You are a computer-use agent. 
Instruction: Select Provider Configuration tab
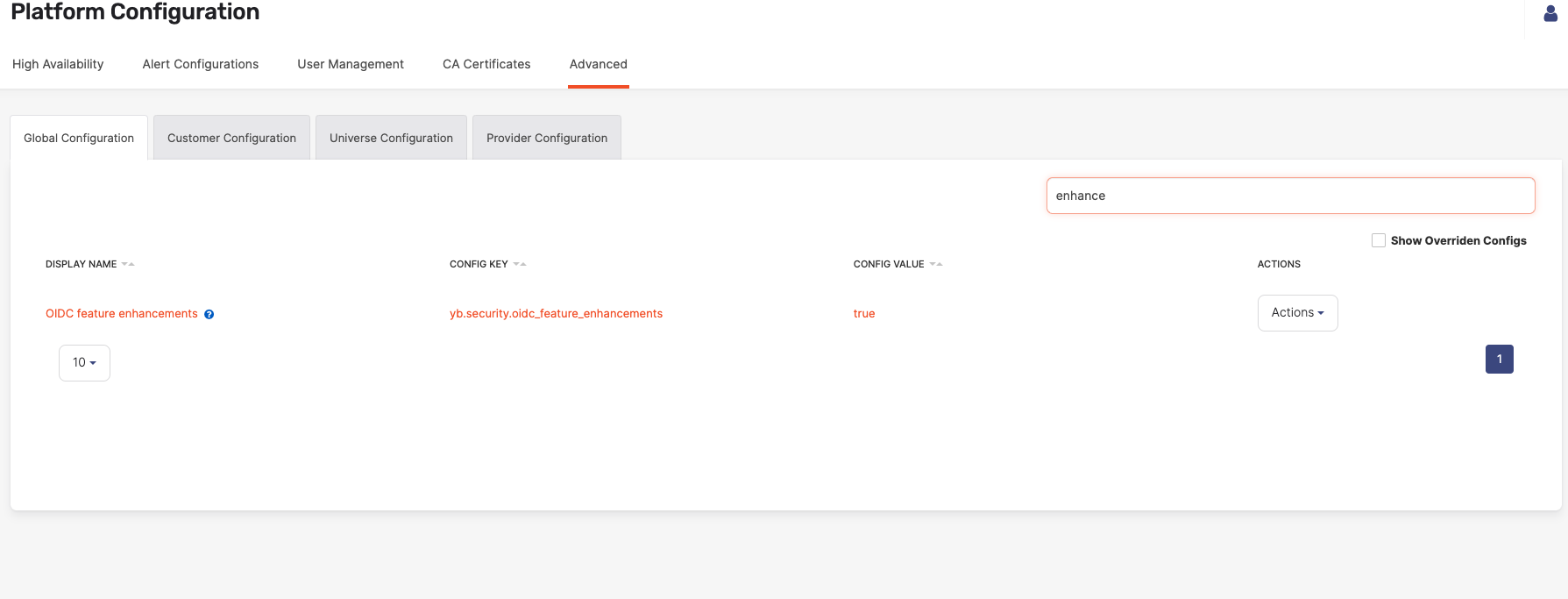[547, 138]
